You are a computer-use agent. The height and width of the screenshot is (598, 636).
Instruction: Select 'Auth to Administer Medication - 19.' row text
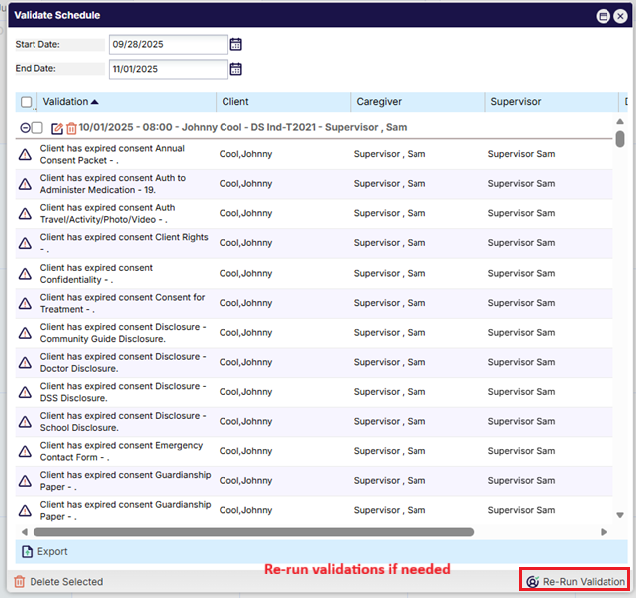tap(113, 184)
